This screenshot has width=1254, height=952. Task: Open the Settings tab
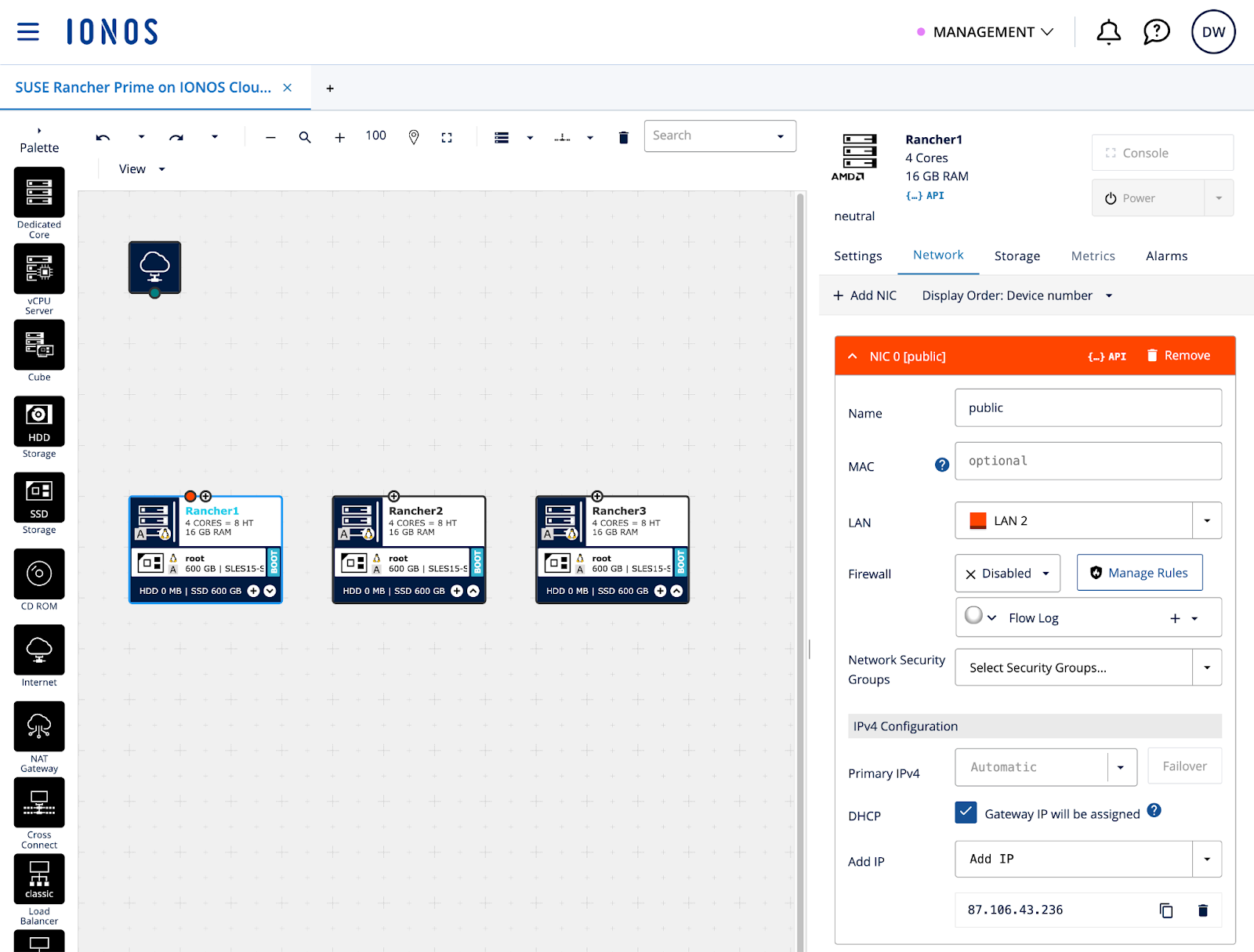pyautogui.click(x=857, y=256)
